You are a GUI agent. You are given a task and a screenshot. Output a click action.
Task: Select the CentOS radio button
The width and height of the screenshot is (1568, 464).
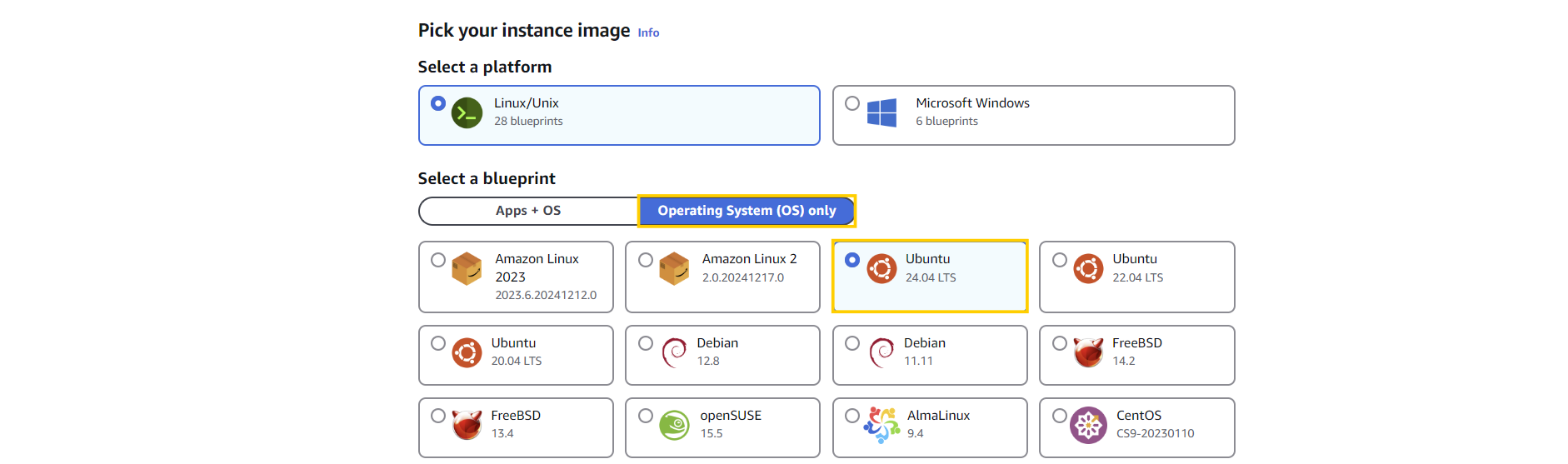1060,416
